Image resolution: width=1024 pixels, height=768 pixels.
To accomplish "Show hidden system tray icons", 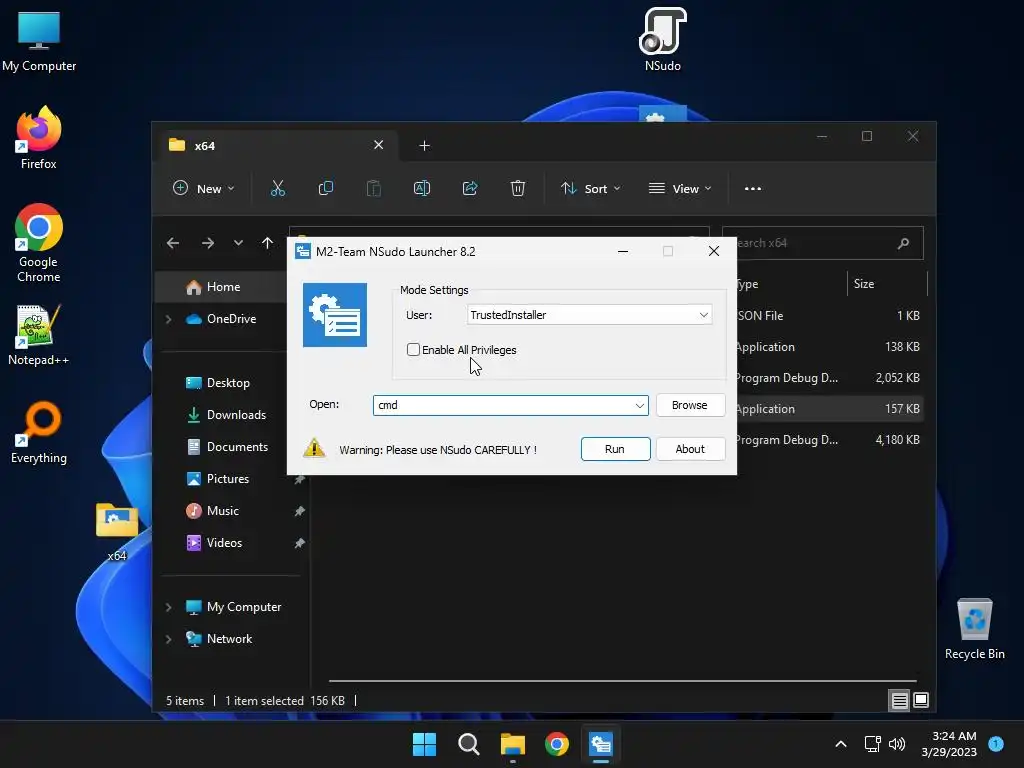I will tap(841, 744).
